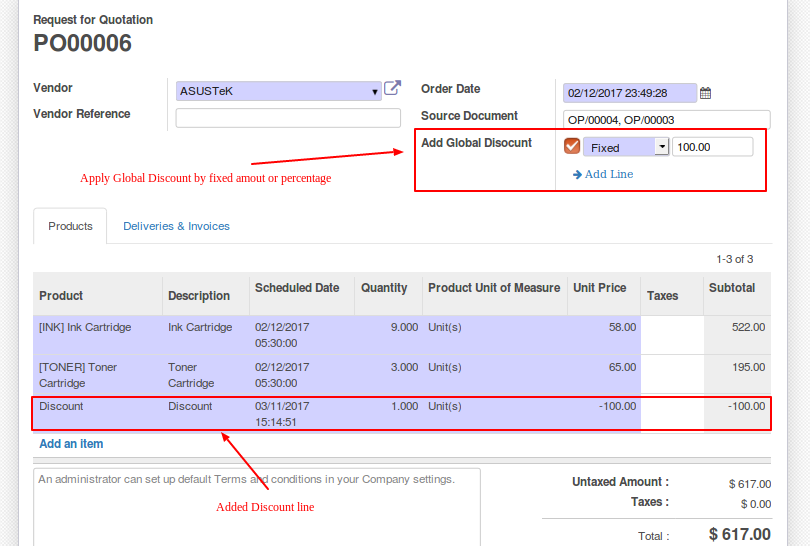Open the Order Date calendar picker
Image resolution: width=810 pixels, height=546 pixels.
coord(705,93)
